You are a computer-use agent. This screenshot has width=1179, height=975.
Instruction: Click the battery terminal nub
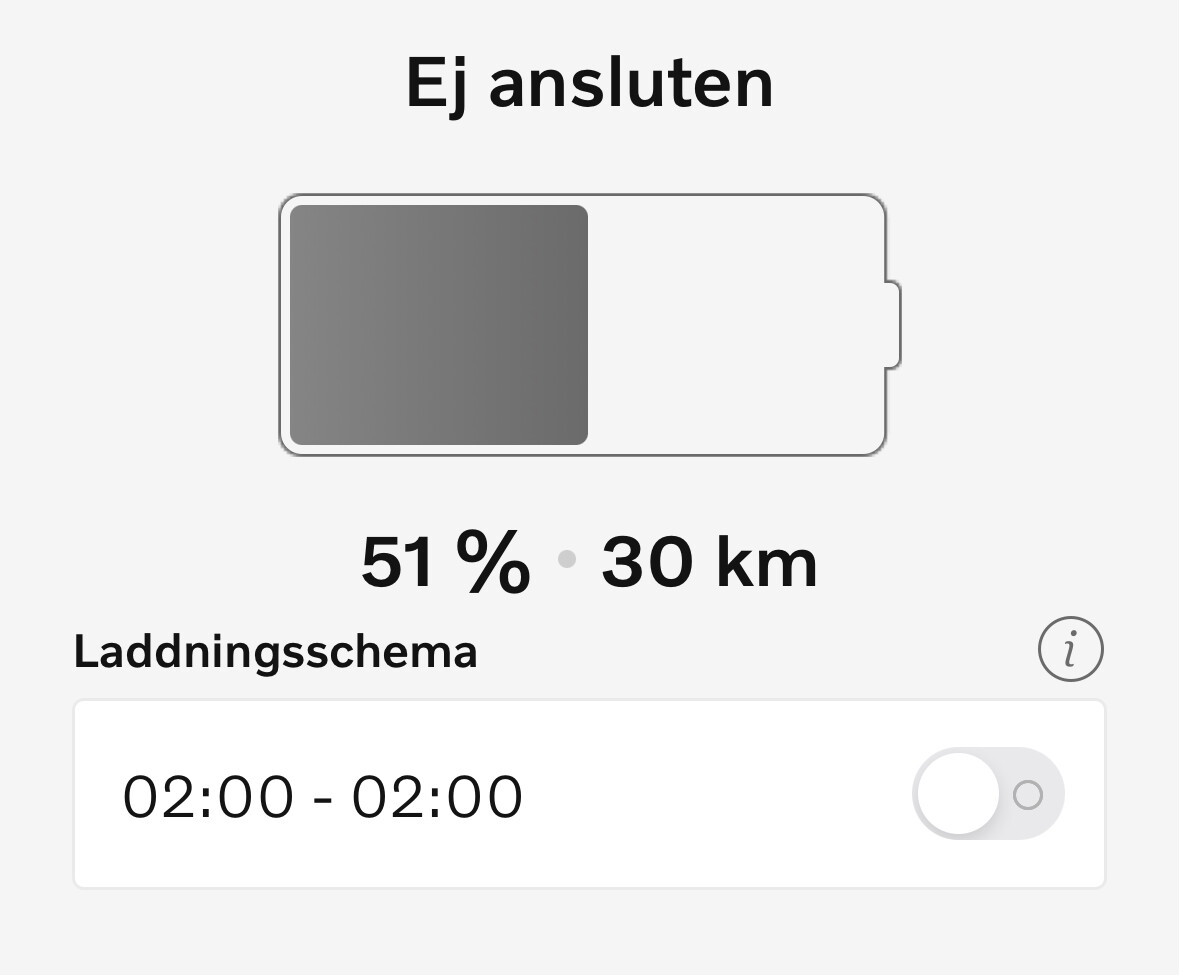point(892,325)
